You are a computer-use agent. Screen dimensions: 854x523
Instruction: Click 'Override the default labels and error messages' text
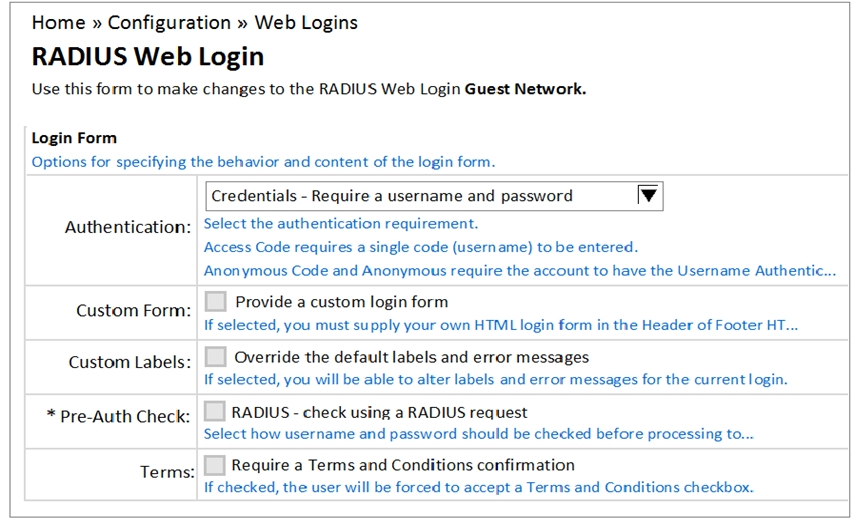(x=412, y=357)
